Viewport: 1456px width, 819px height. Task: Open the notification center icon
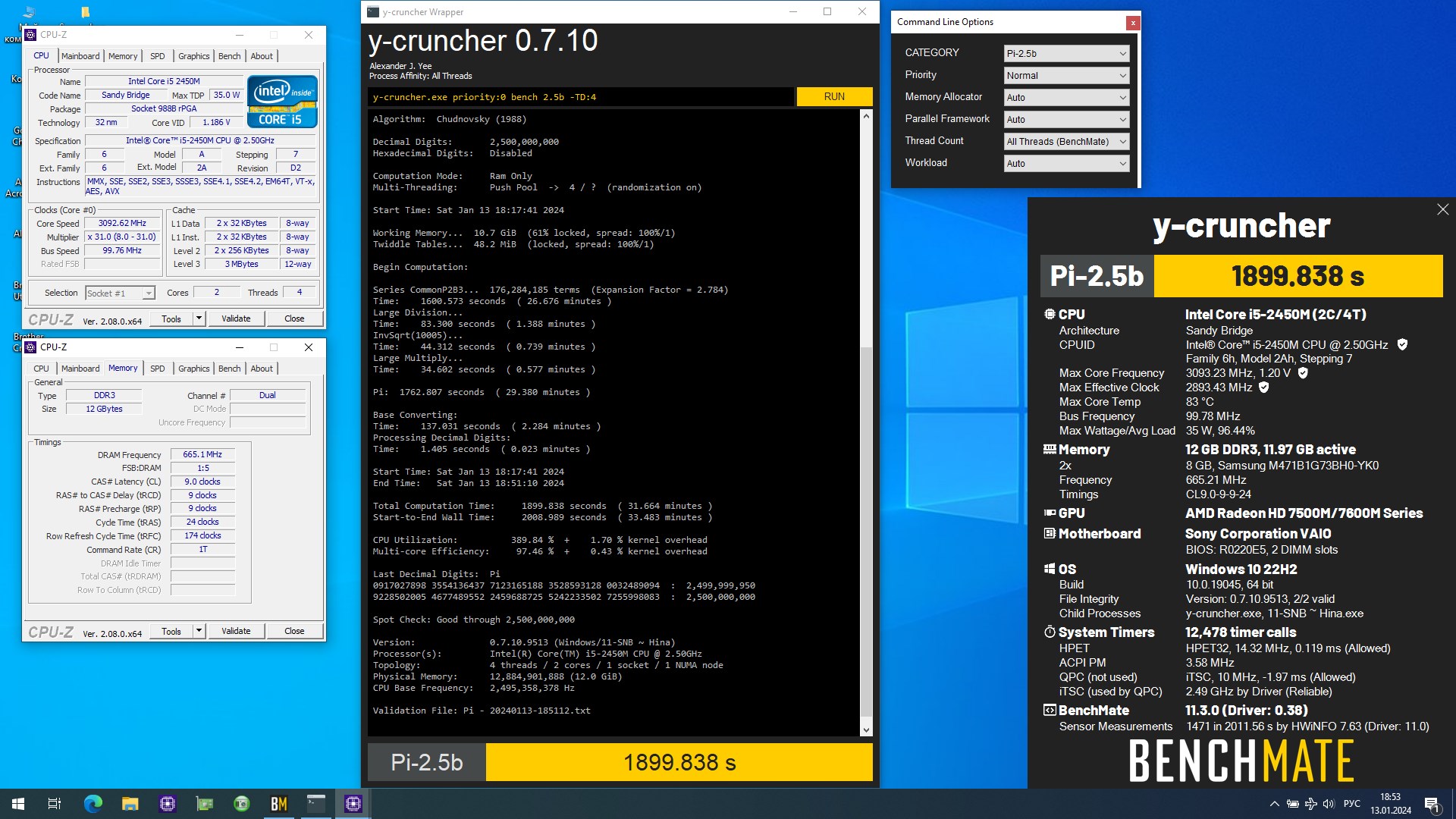coord(1432,805)
